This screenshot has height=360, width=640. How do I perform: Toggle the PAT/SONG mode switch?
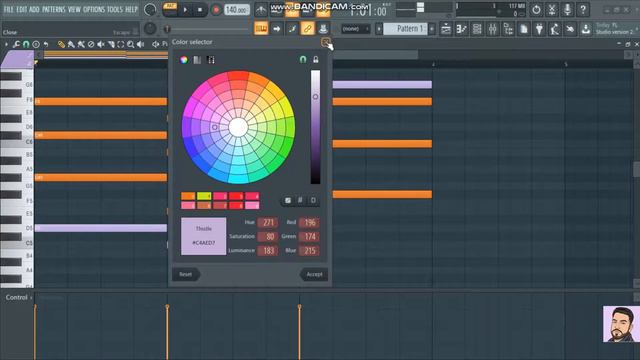[170, 9]
